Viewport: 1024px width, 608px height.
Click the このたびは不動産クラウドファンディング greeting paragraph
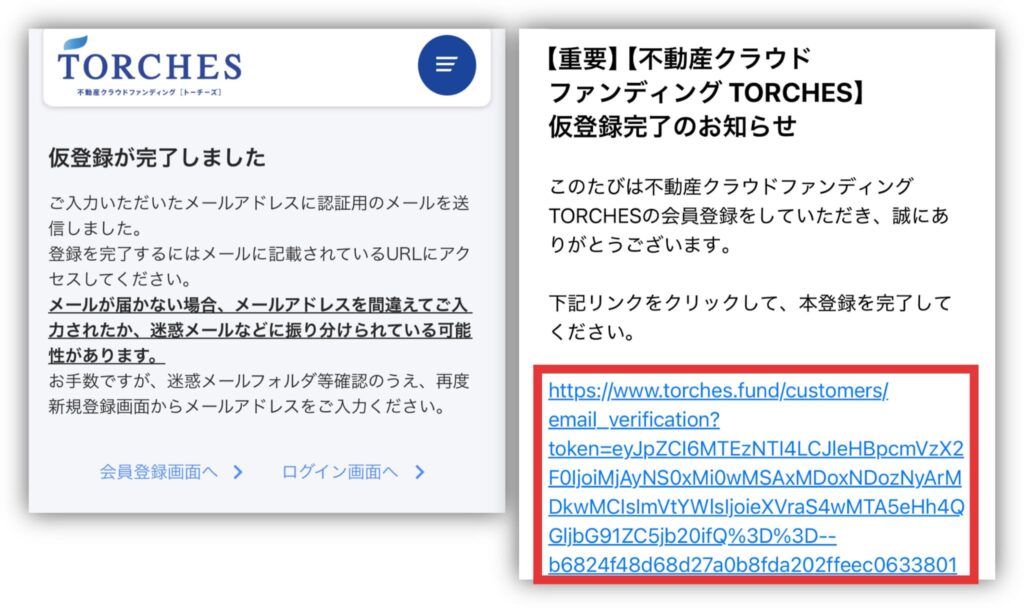pyautogui.click(x=748, y=216)
